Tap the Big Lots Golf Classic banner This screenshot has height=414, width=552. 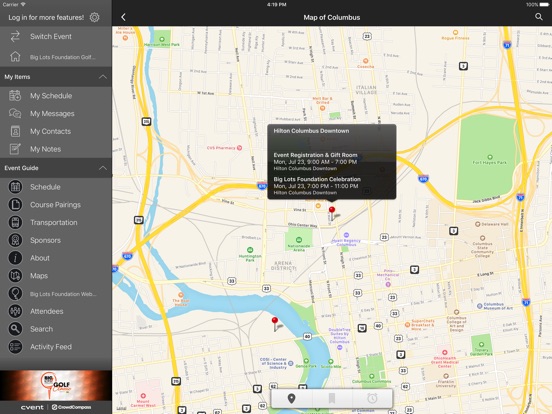pos(56,385)
